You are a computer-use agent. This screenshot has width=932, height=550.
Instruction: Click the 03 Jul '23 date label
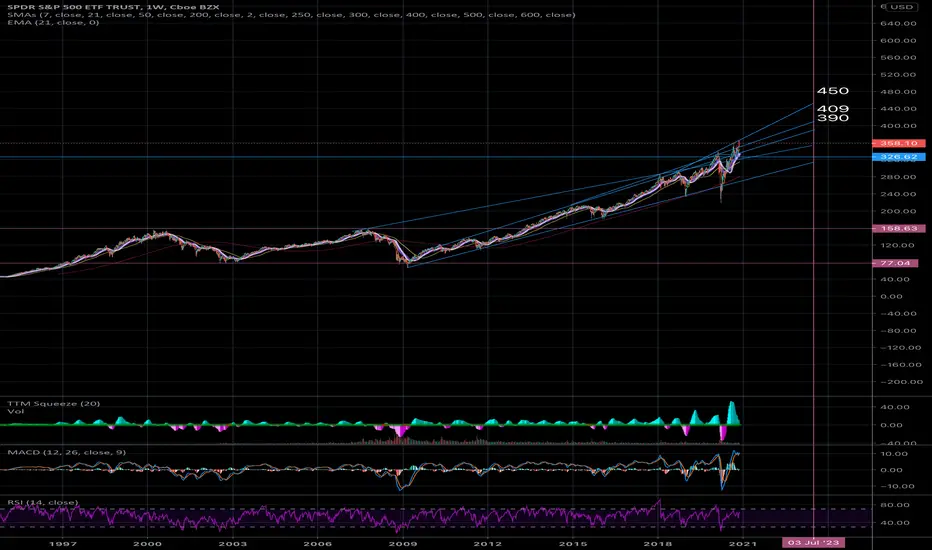pyautogui.click(x=813, y=542)
